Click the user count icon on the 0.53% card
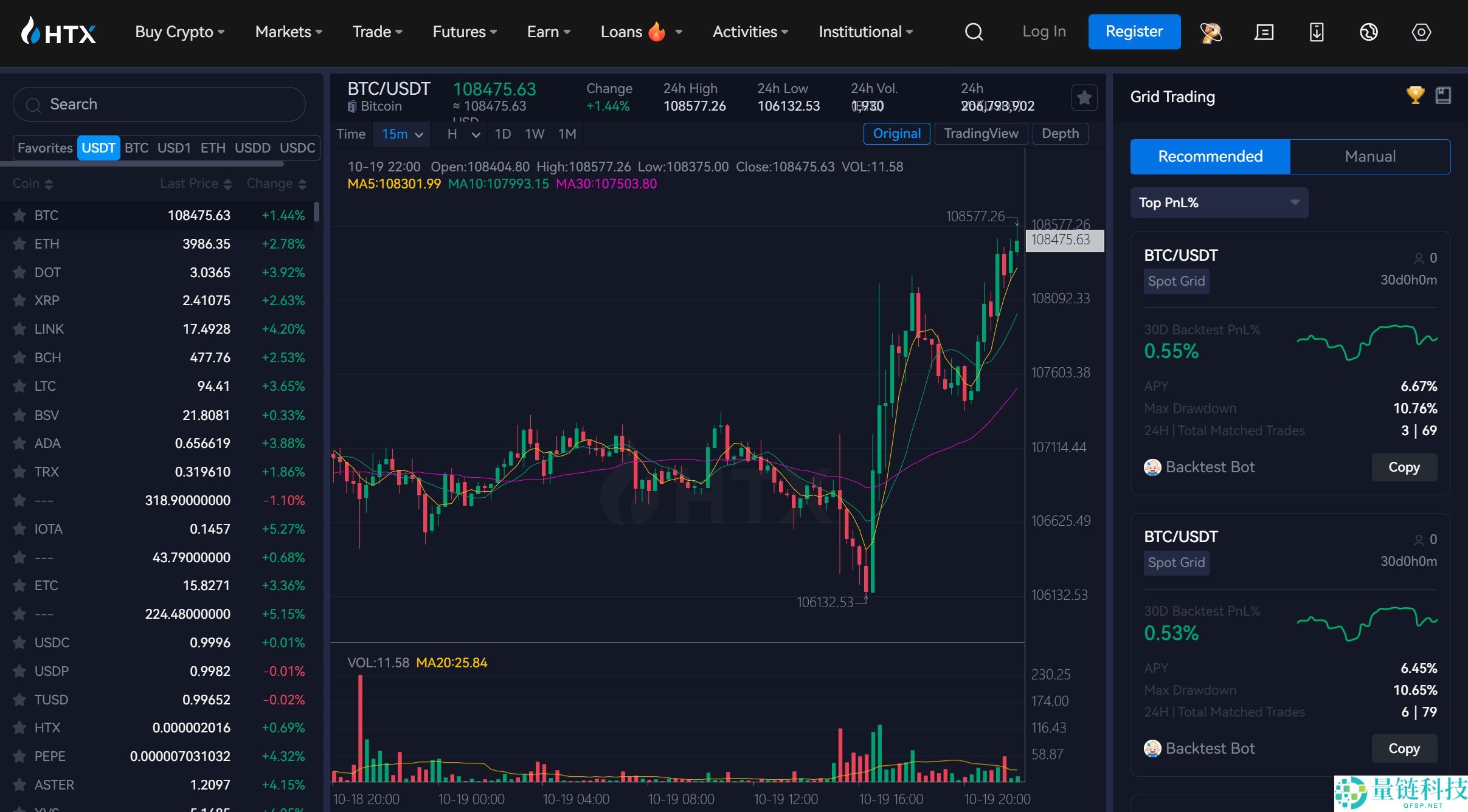This screenshot has height=812, width=1468. point(1419,540)
